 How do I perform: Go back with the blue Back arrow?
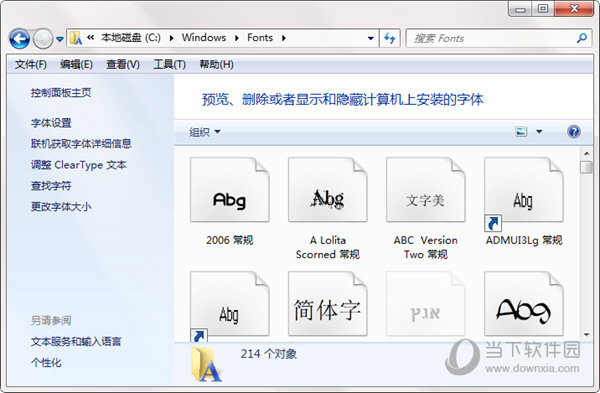20,38
